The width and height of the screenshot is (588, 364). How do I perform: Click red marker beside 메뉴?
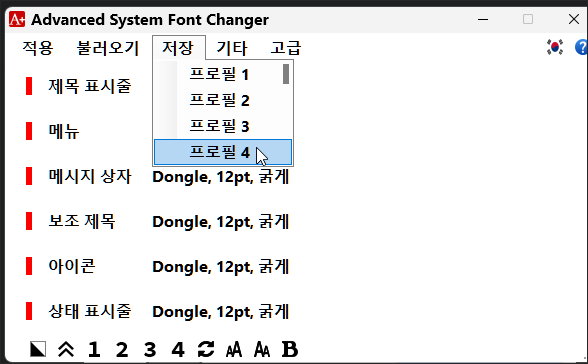(29, 131)
